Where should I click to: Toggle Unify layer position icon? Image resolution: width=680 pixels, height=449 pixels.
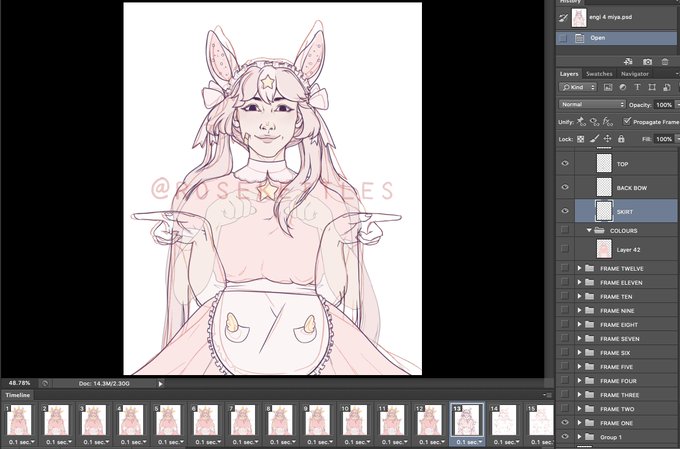[x=581, y=122]
